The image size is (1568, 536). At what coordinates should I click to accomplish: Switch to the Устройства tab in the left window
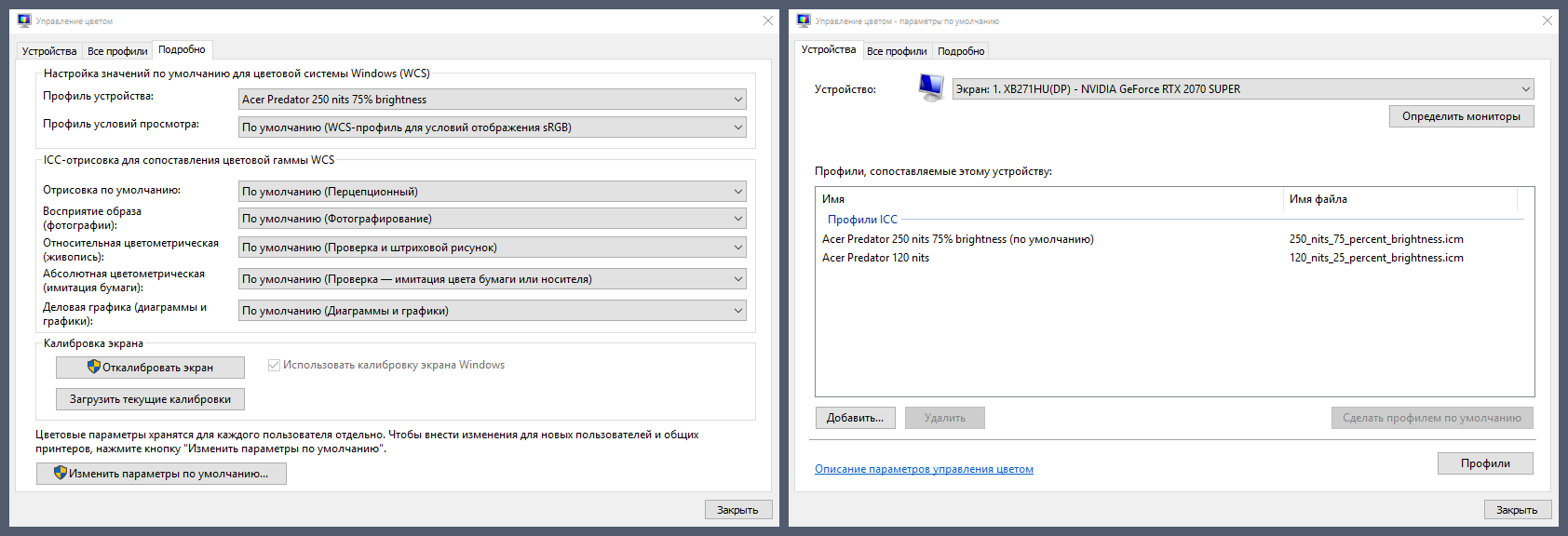[49, 51]
